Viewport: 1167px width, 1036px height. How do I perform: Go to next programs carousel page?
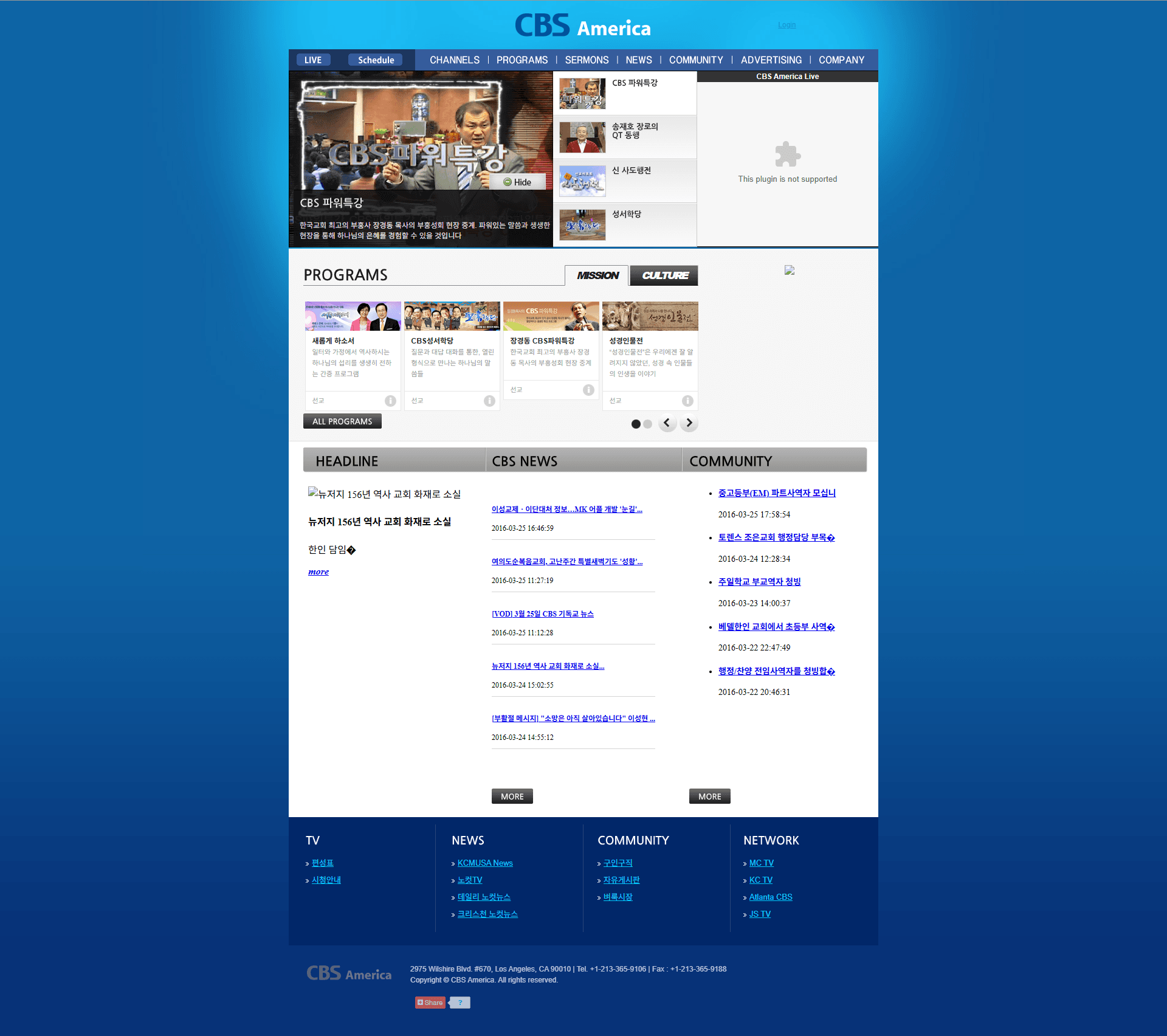pyautogui.click(x=689, y=423)
